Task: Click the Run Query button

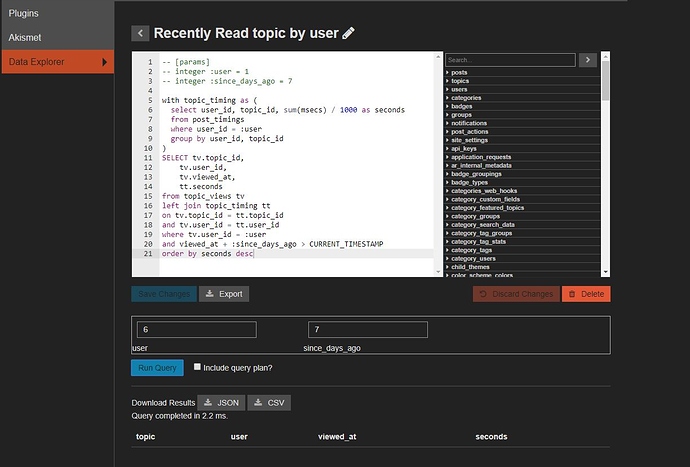Action: [x=158, y=368]
